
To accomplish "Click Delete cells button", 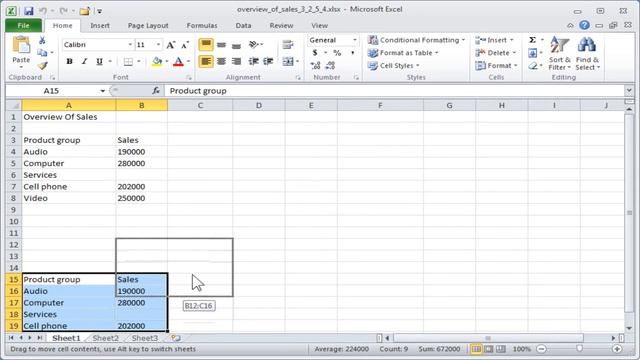I will [496, 53].
